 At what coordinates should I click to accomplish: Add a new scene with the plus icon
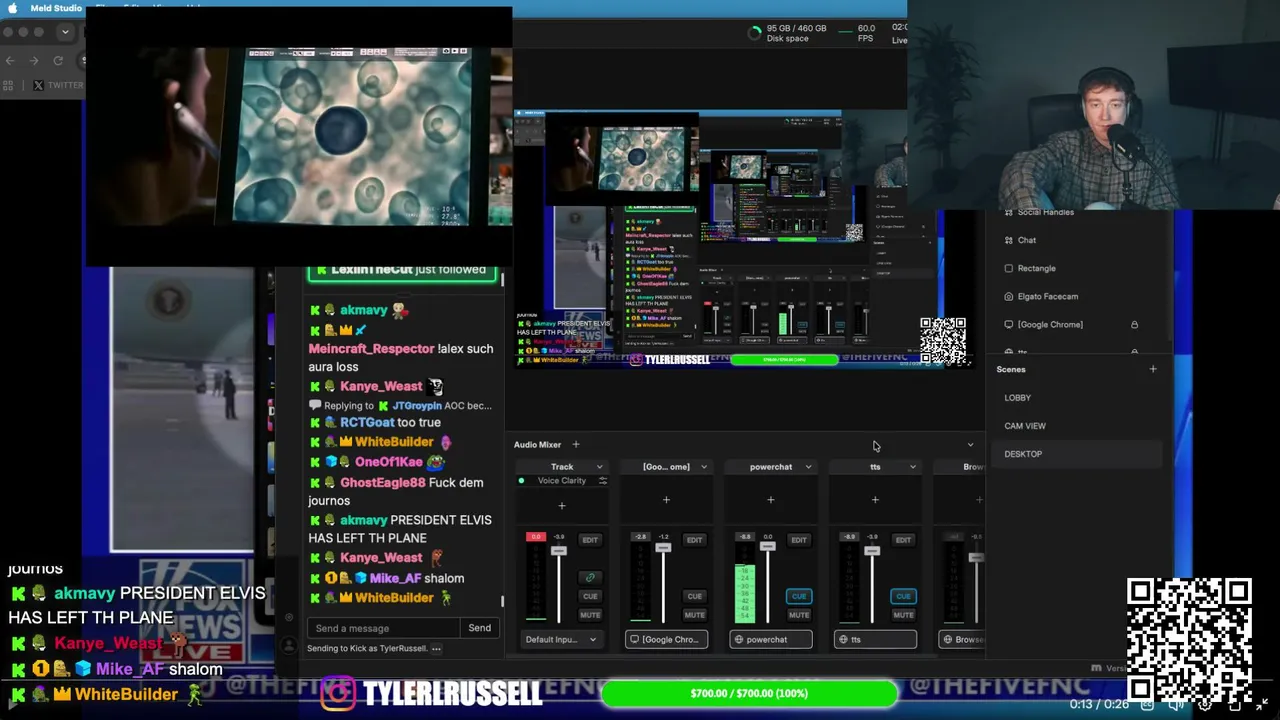[1153, 369]
